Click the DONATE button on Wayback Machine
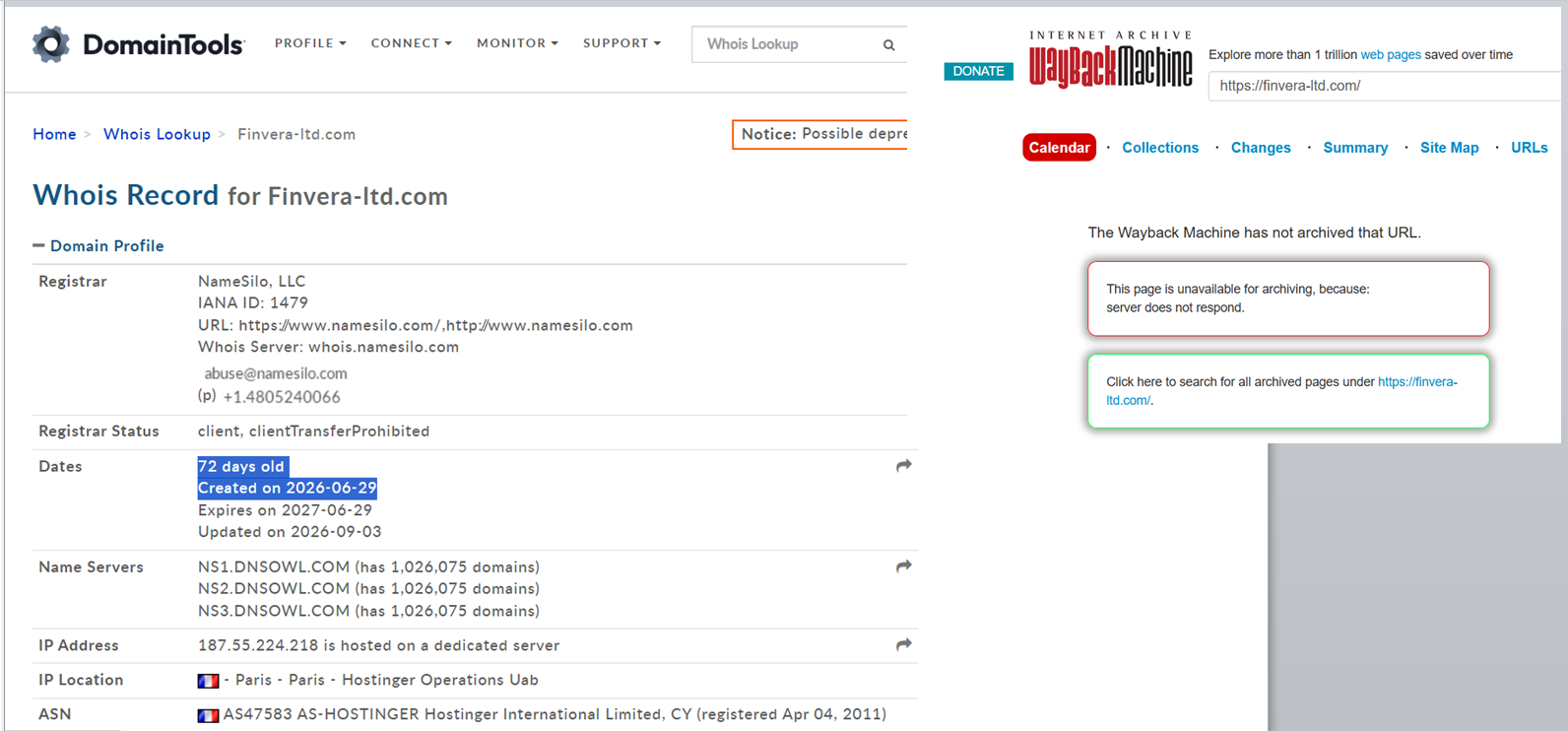 pos(978,71)
